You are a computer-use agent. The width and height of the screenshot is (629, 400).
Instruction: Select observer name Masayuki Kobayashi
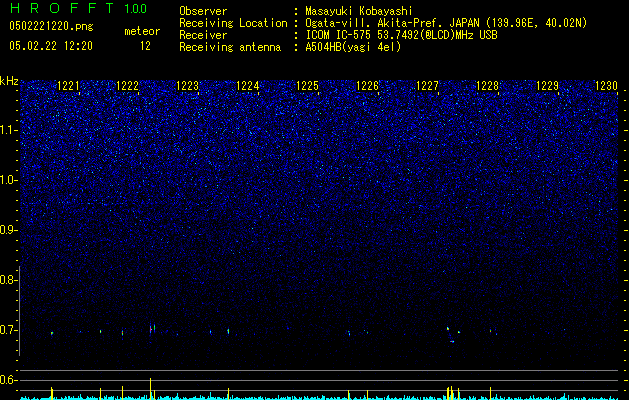tap(359, 12)
